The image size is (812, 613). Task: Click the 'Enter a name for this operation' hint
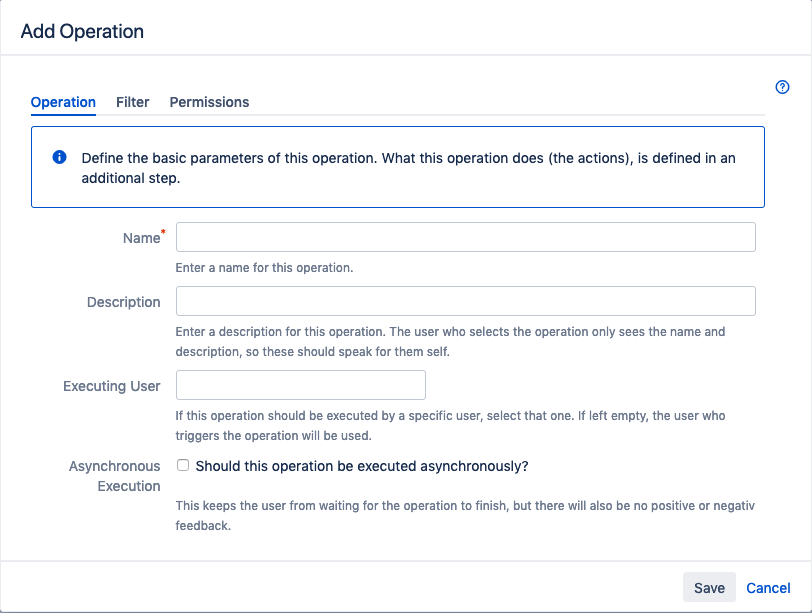coord(264,268)
